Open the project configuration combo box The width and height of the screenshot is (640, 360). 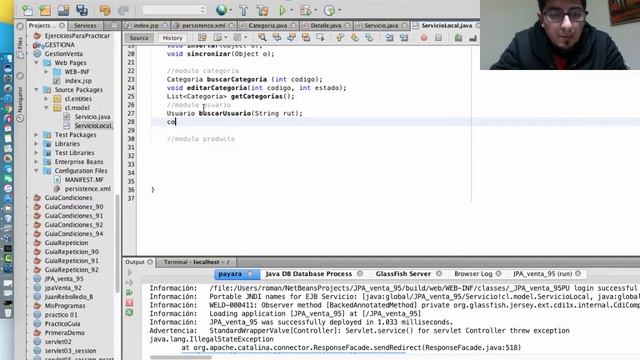pos(174,10)
